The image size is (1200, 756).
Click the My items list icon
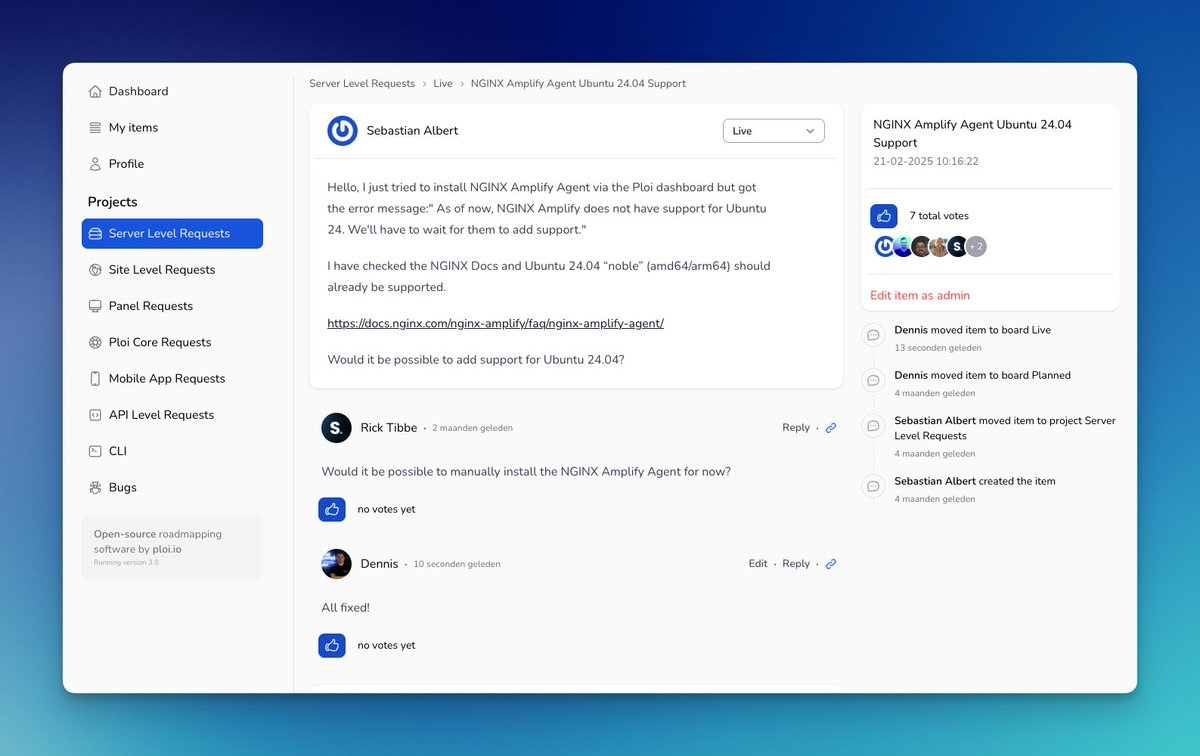95,128
